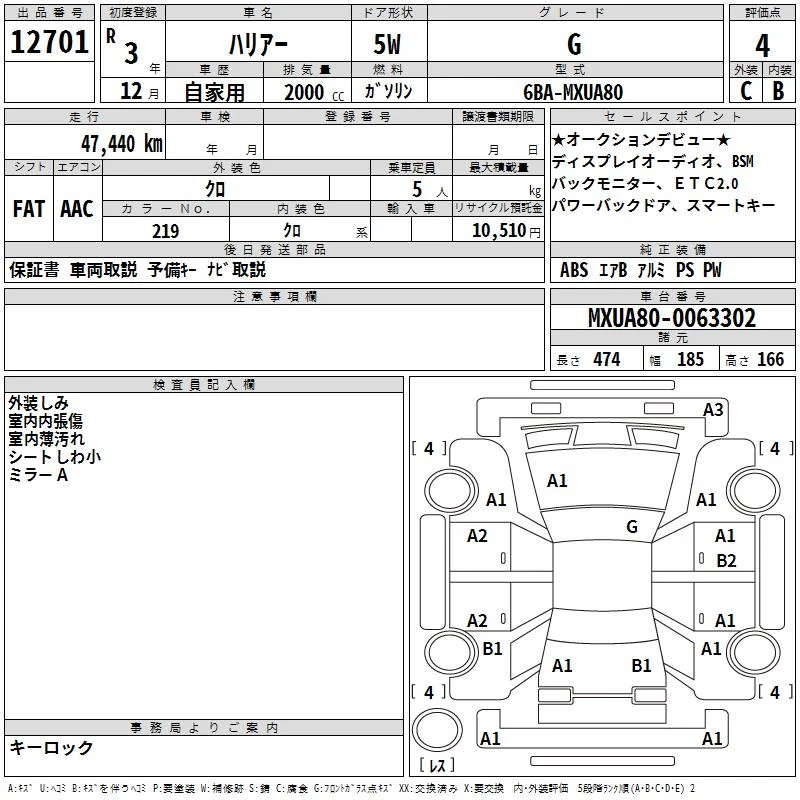The image size is (800, 800).
Task: Select the 6BA-MXUA80 model code
Action: pyautogui.click(x=573, y=92)
